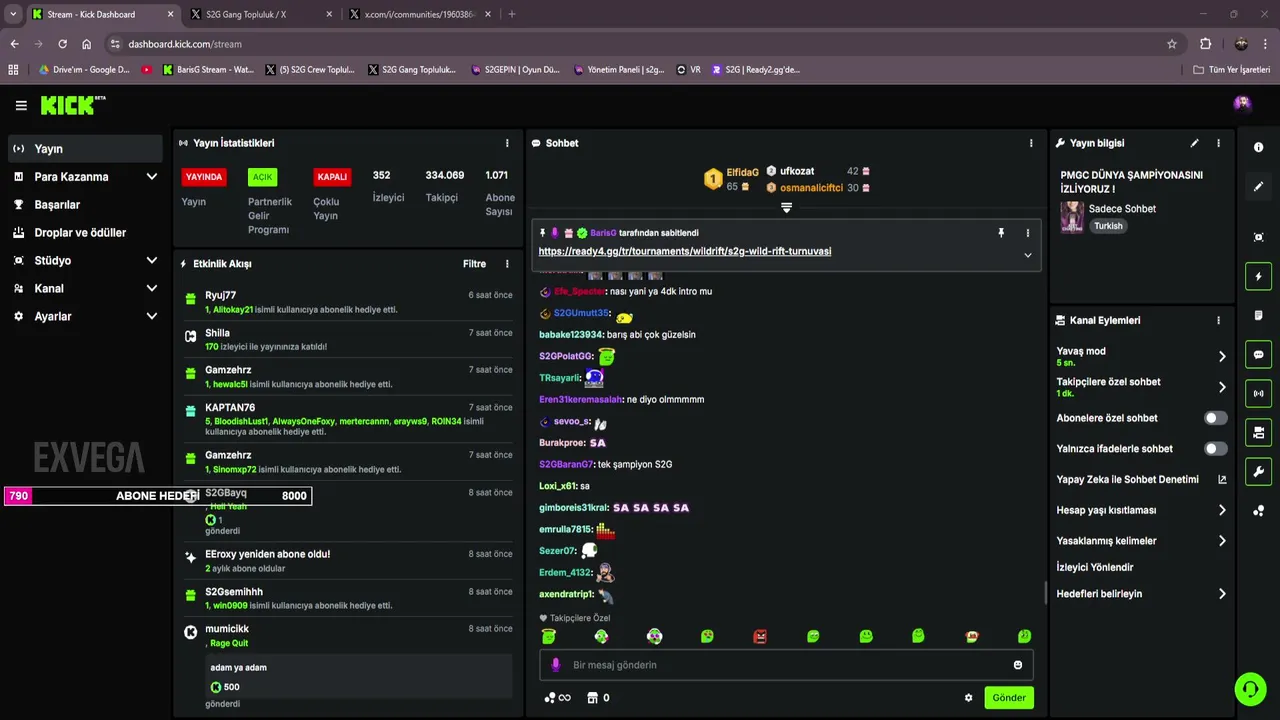Screen dimensions: 1280x720
Task: Click the chat bubble icon in the right sidebar
Action: click(1258, 354)
